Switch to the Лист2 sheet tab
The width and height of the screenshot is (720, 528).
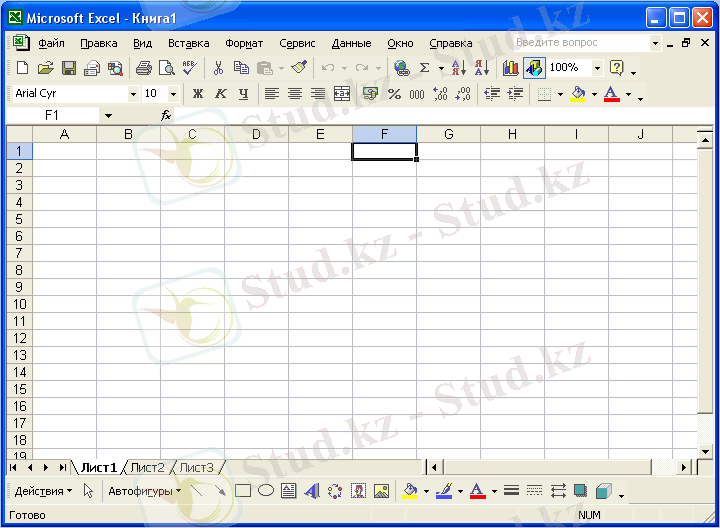147,467
